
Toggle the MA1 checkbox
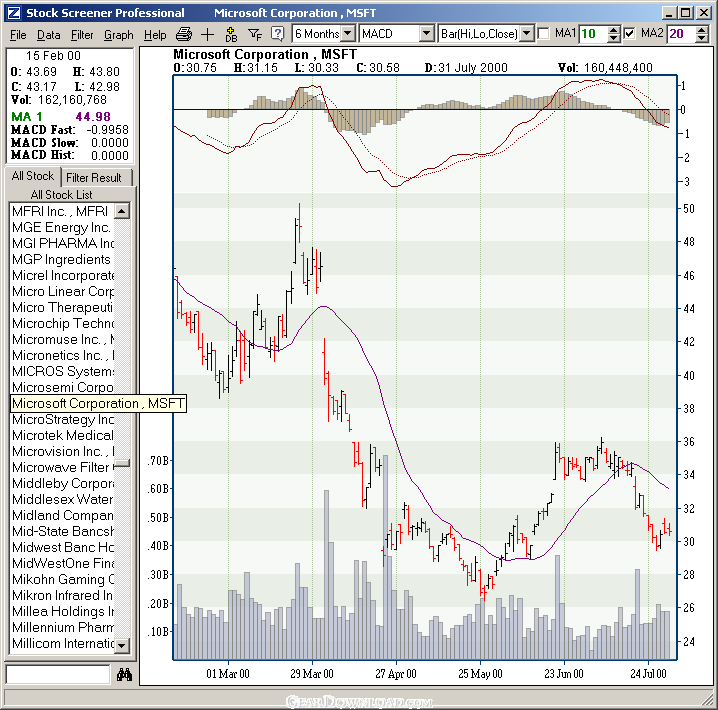click(544, 33)
